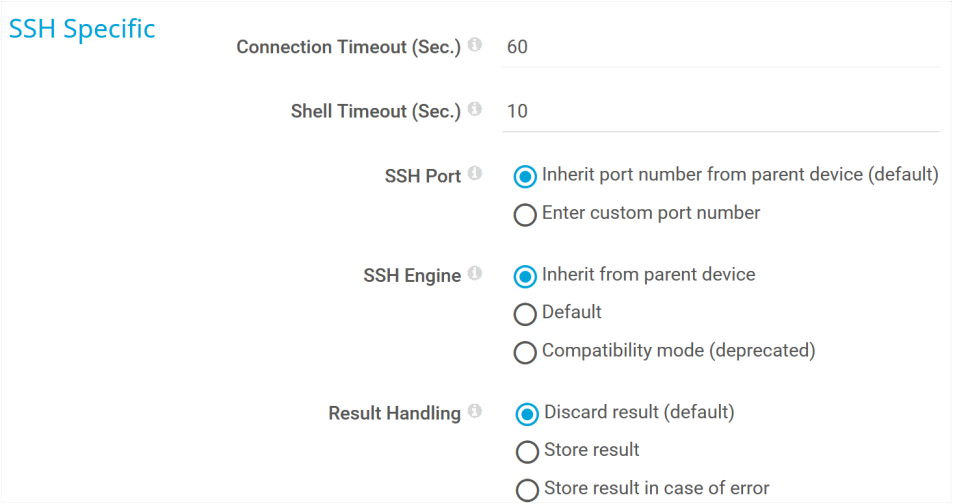This screenshot has height=504, width=953.
Task: Click the Connection Timeout input field
Action: (720, 48)
